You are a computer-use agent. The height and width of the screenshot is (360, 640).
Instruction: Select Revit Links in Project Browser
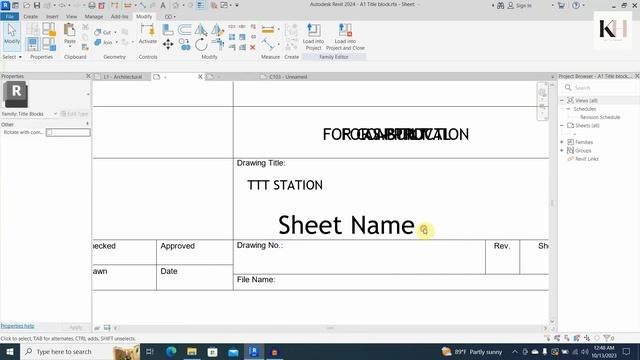click(x=587, y=159)
